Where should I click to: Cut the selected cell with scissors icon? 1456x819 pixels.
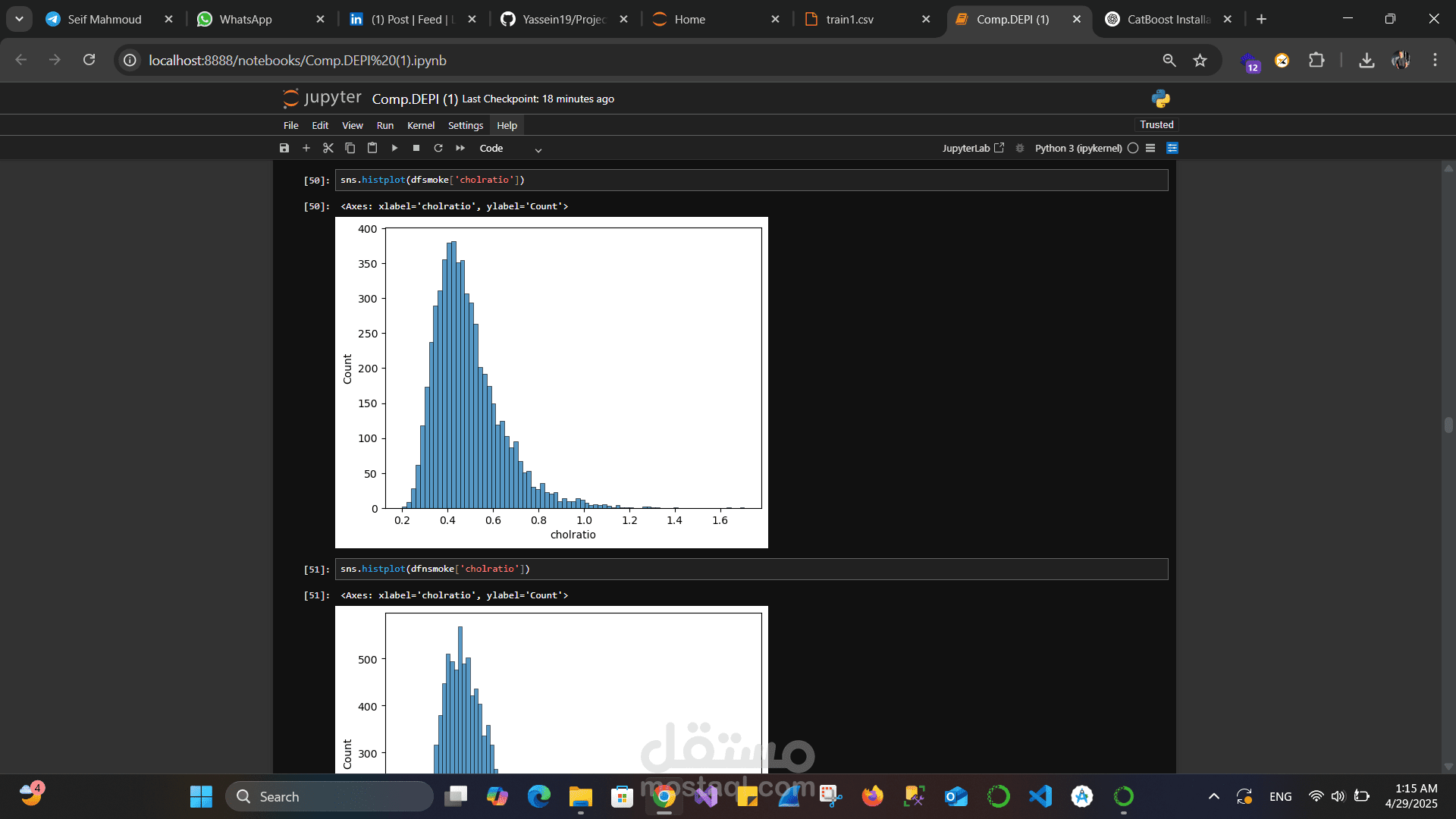click(328, 148)
